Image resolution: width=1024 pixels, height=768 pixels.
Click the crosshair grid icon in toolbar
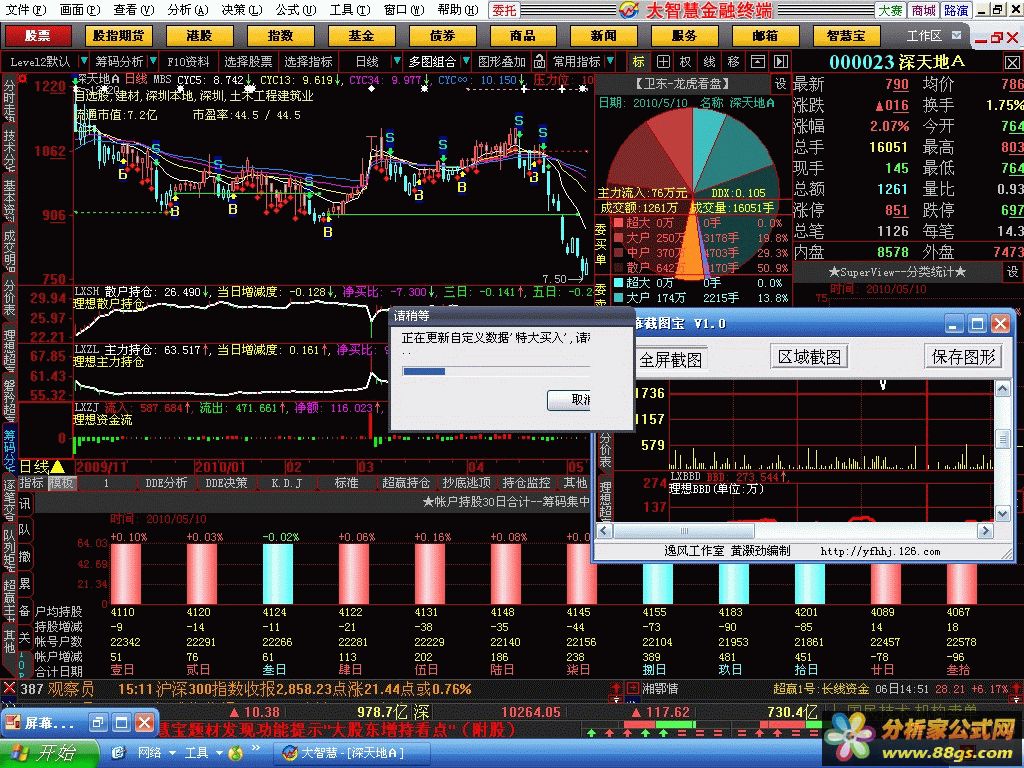663,61
